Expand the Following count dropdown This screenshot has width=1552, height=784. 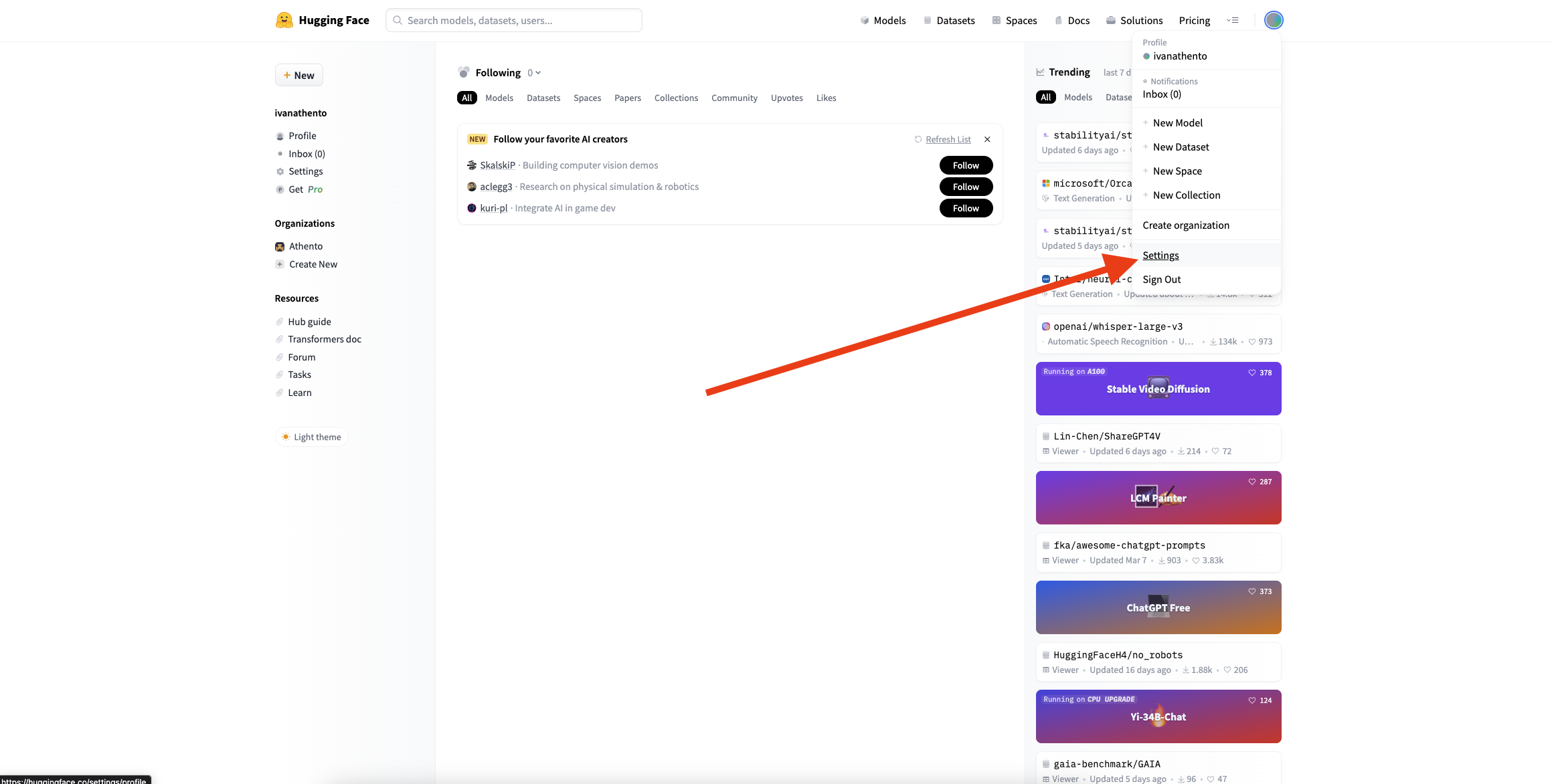point(533,72)
